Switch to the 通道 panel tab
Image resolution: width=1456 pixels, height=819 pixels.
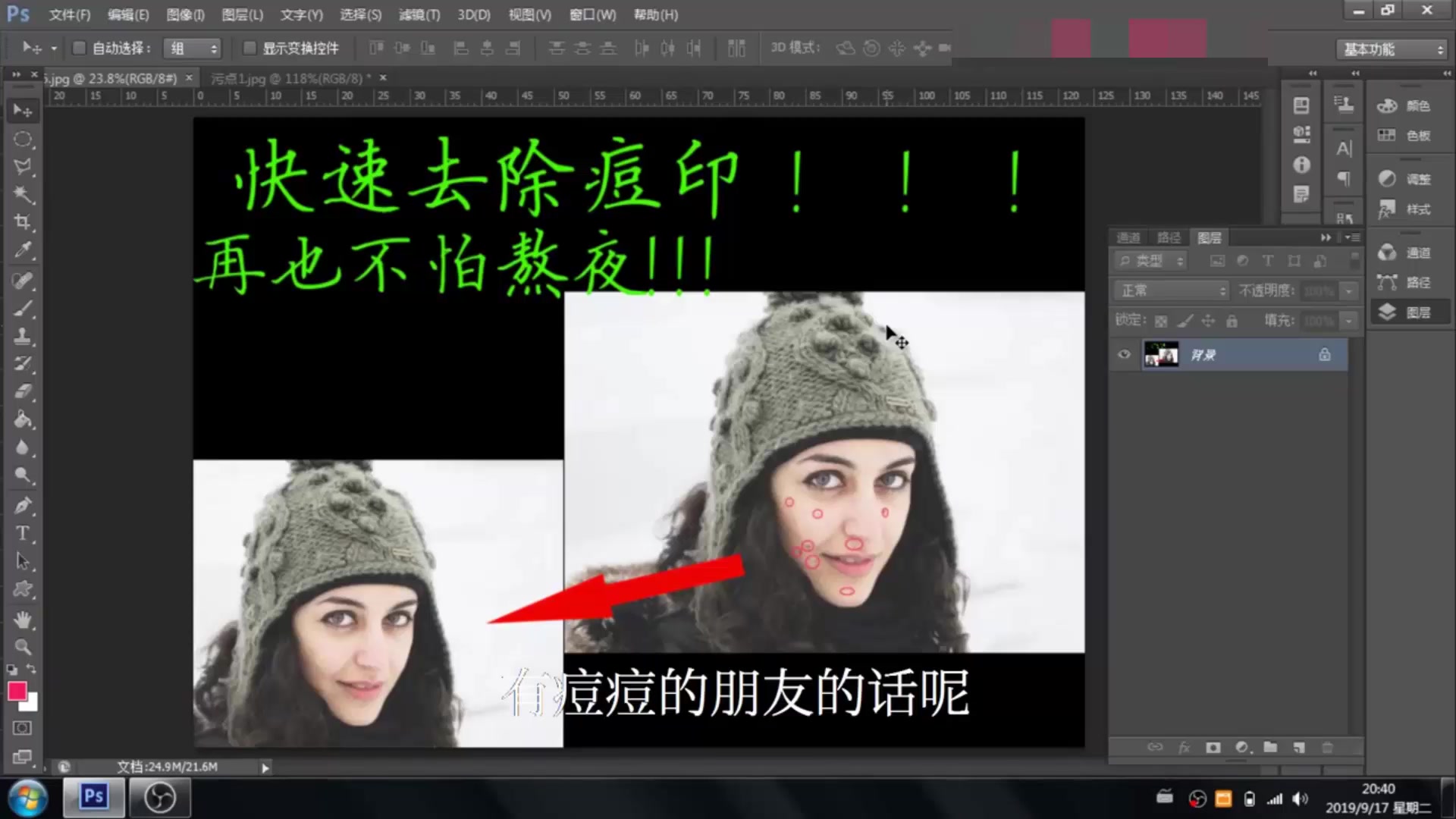coord(1129,237)
